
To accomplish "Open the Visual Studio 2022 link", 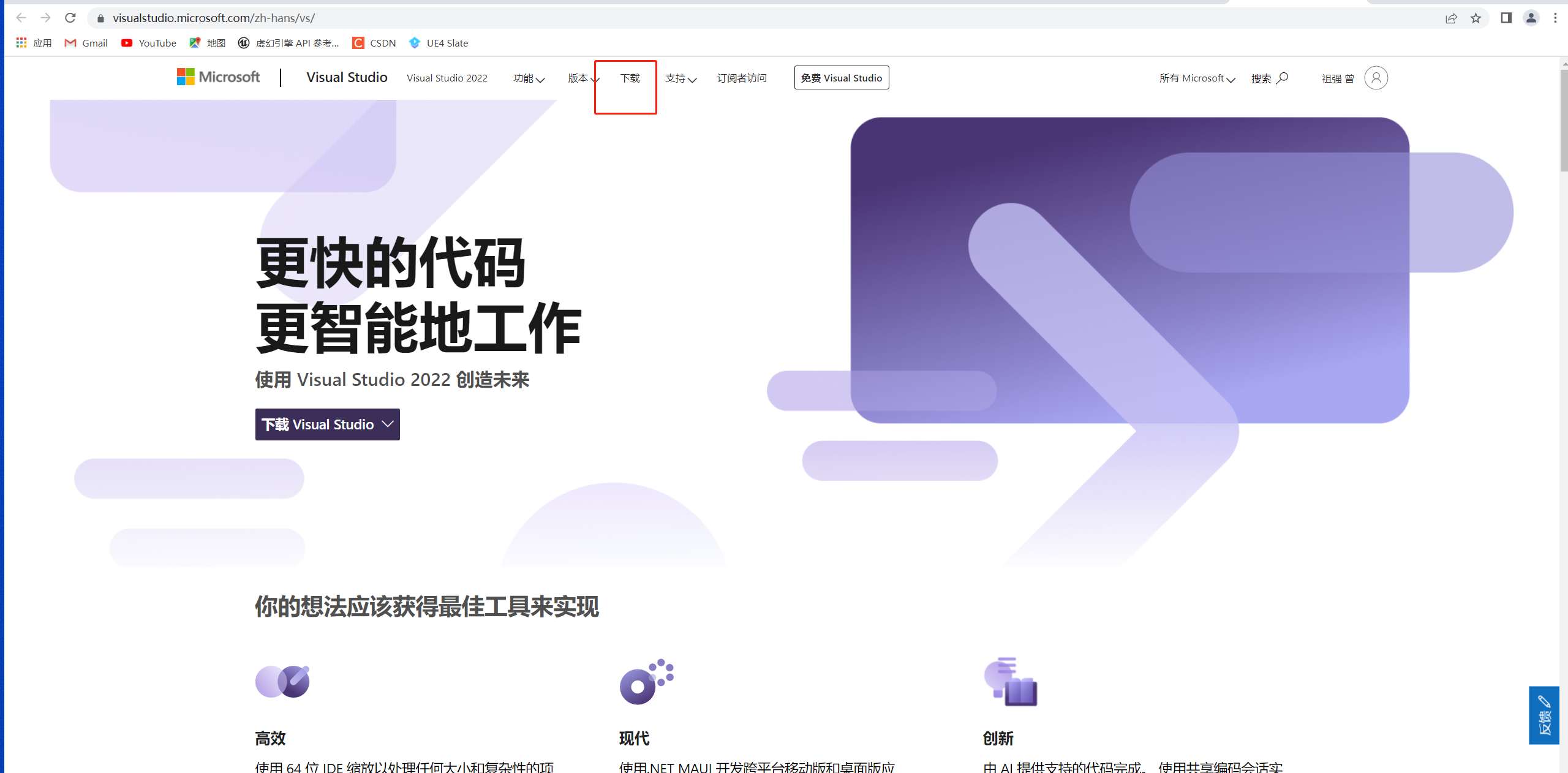I will (x=447, y=78).
